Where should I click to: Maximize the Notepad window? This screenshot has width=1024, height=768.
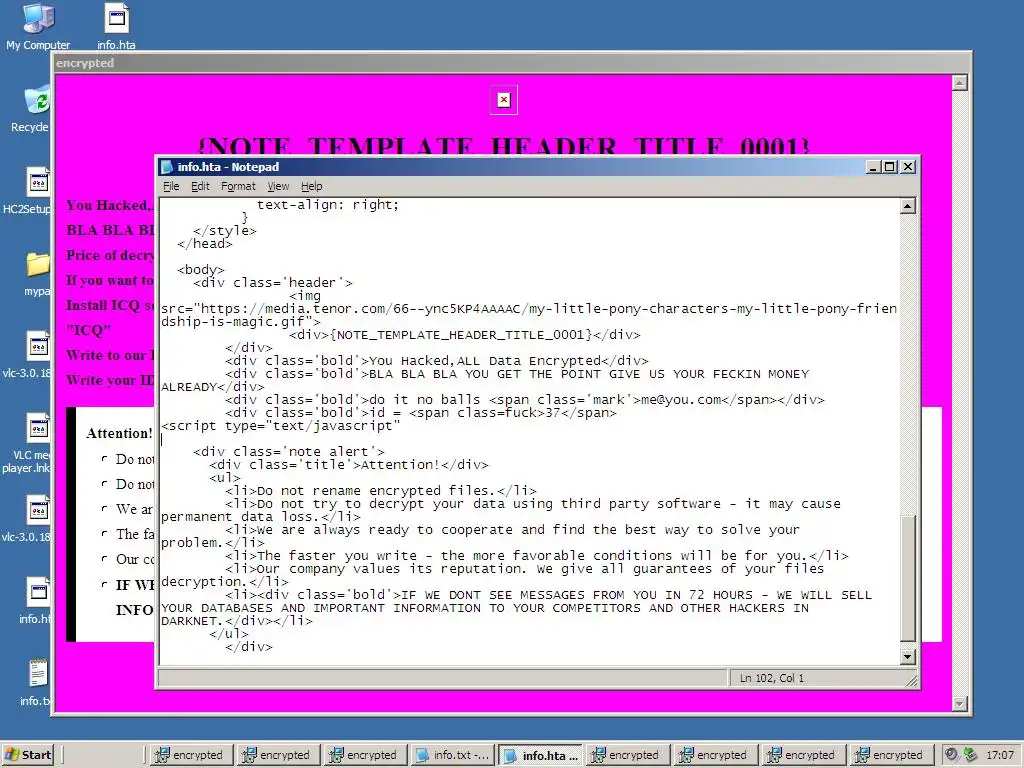(x=889, y=167)
